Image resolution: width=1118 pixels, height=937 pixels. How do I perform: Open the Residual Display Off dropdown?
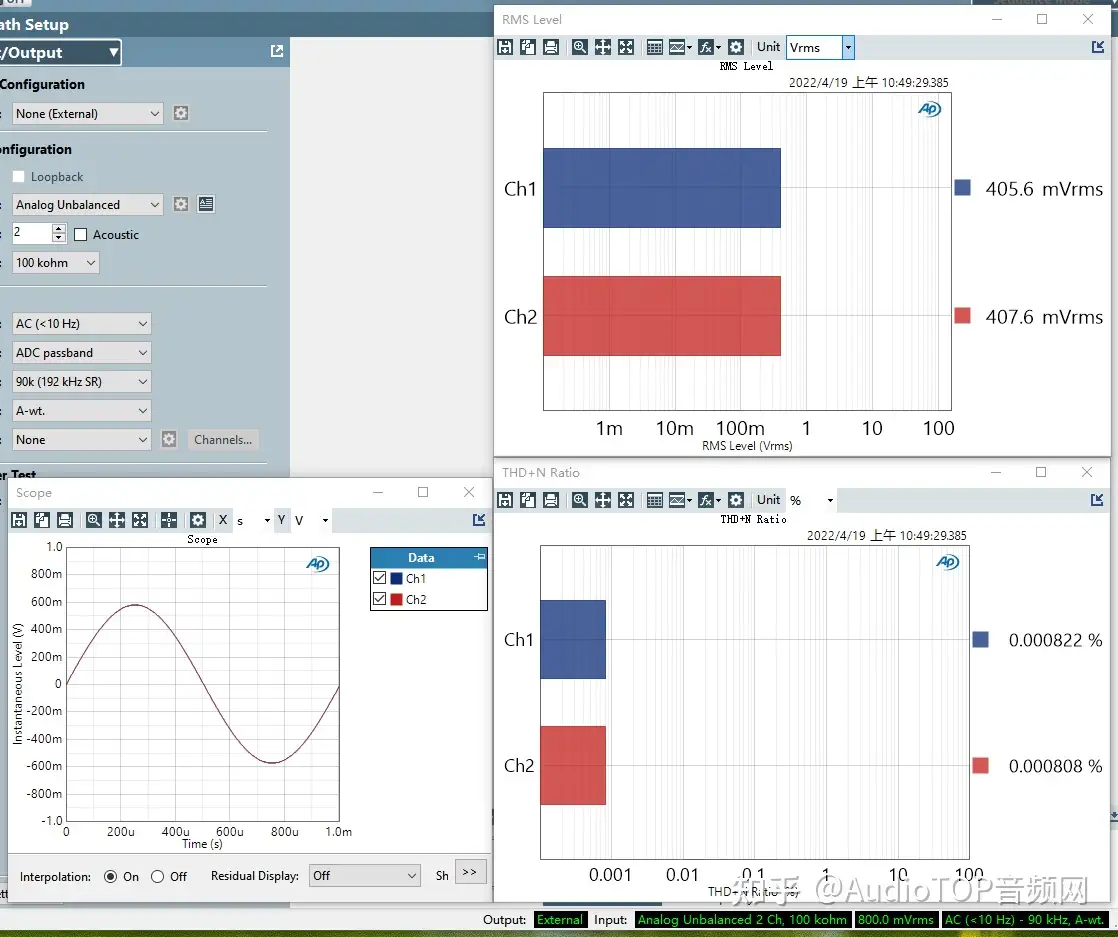point(364,876)
